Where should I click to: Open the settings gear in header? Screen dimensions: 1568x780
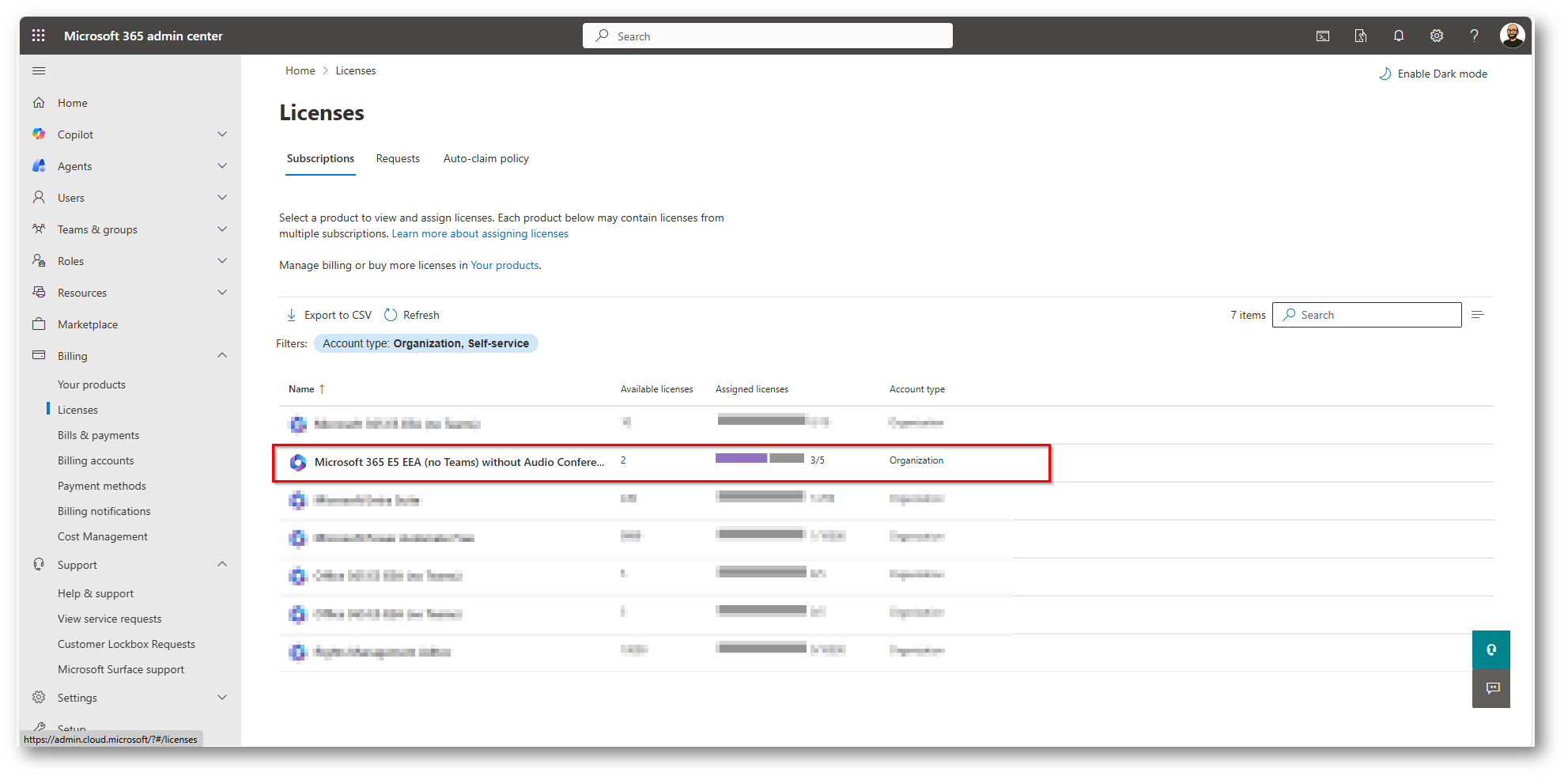click(1436, 36)
